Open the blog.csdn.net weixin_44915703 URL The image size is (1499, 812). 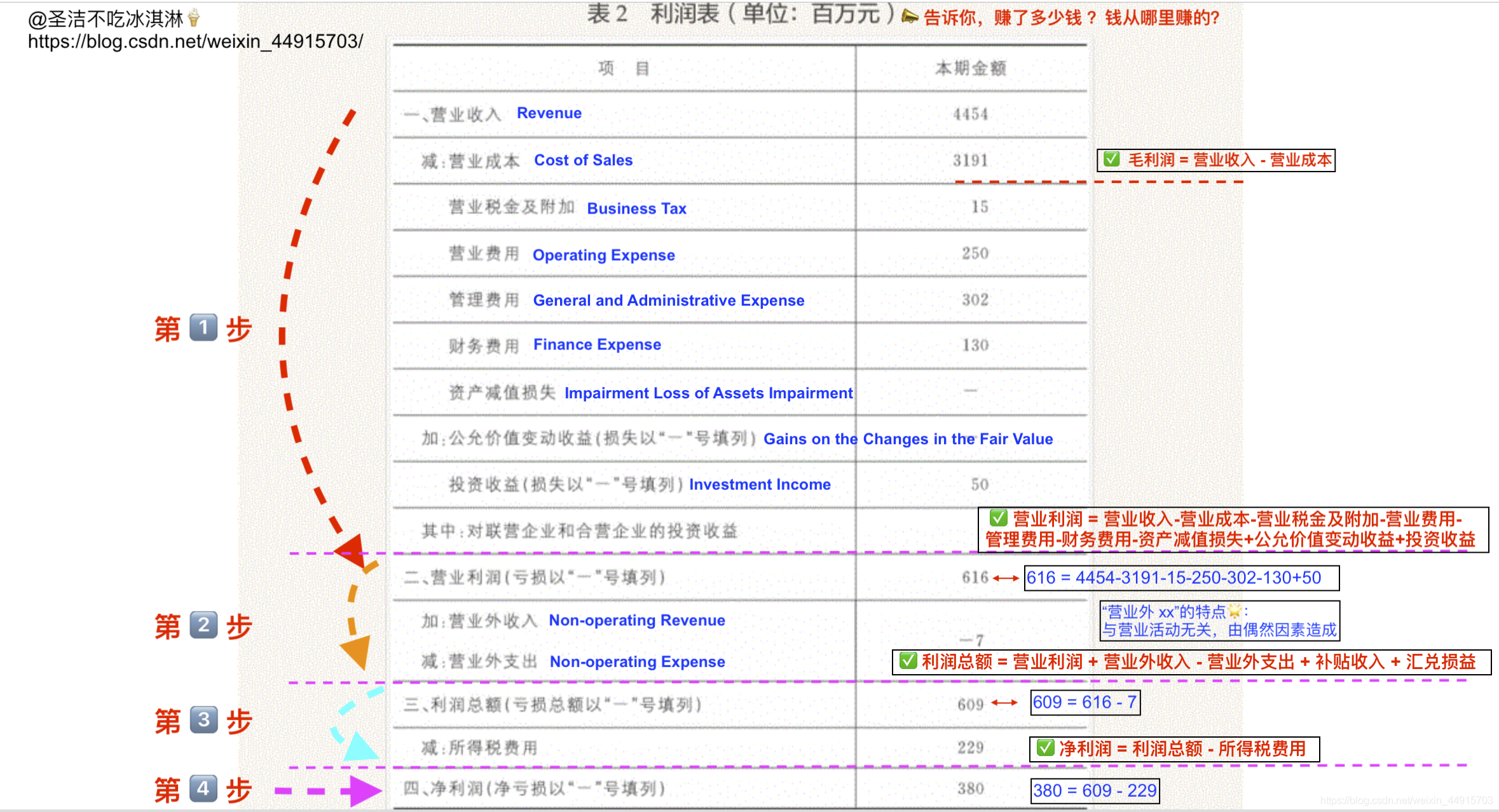pyautogui.click(x=195, y=42)
